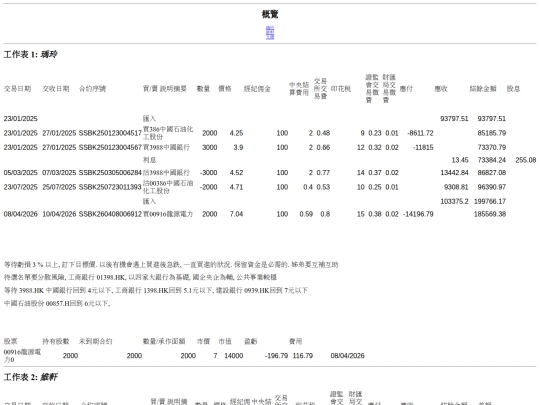Click trade date 05/03/2025
This screenshot has width=540, height=405.
pos(21,173)
